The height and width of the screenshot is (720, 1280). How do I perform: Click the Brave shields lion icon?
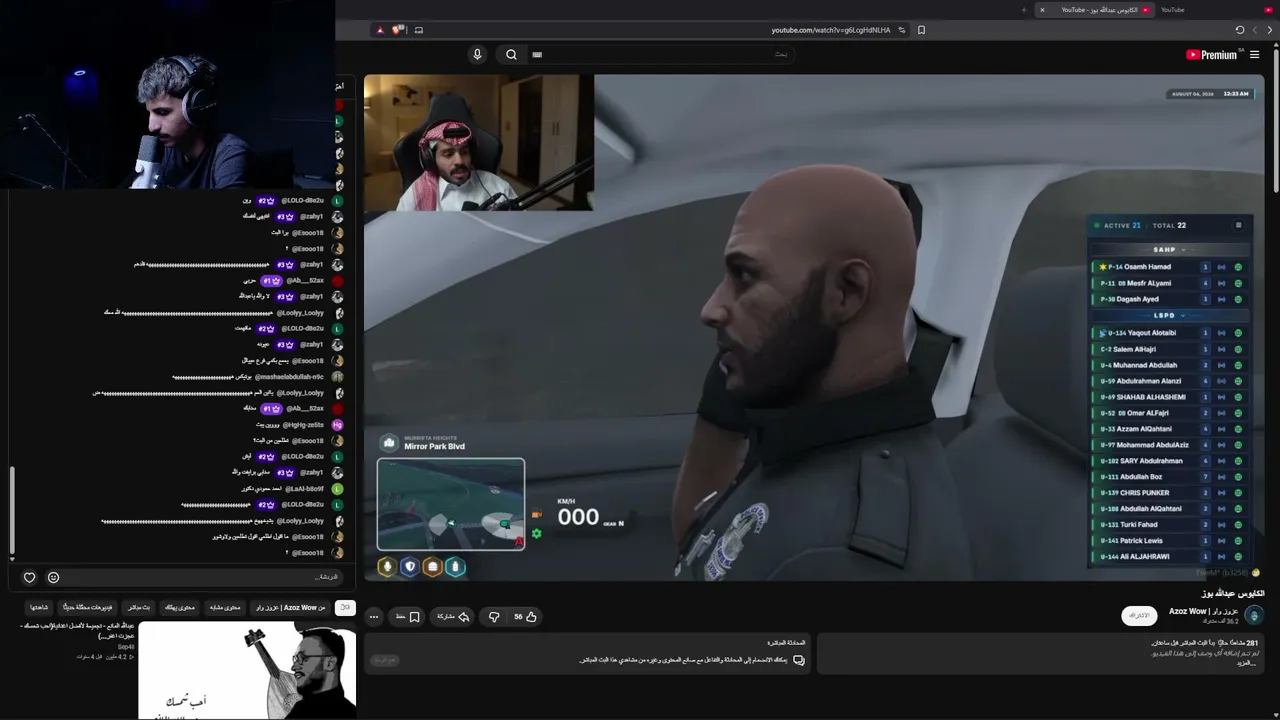(x=398, y=30)
